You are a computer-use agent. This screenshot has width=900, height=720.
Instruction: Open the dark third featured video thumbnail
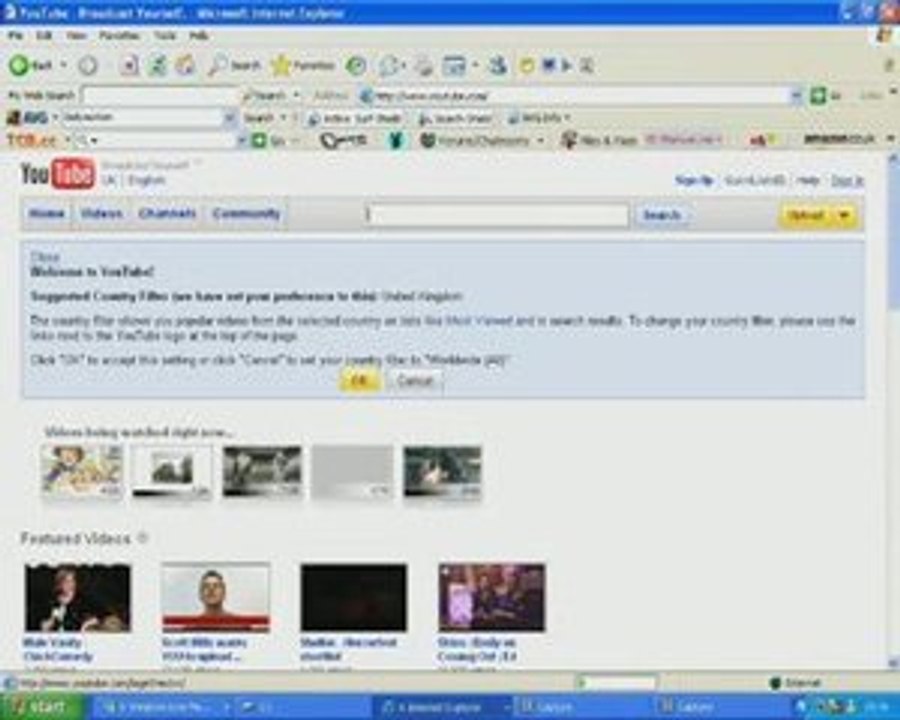(354, 598)
